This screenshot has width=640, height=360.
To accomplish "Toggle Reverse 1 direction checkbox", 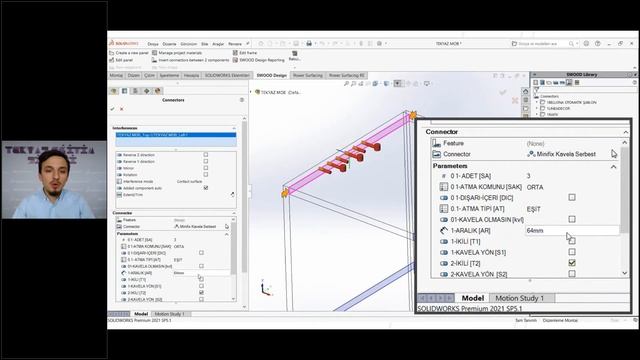I will click(206, 161).
